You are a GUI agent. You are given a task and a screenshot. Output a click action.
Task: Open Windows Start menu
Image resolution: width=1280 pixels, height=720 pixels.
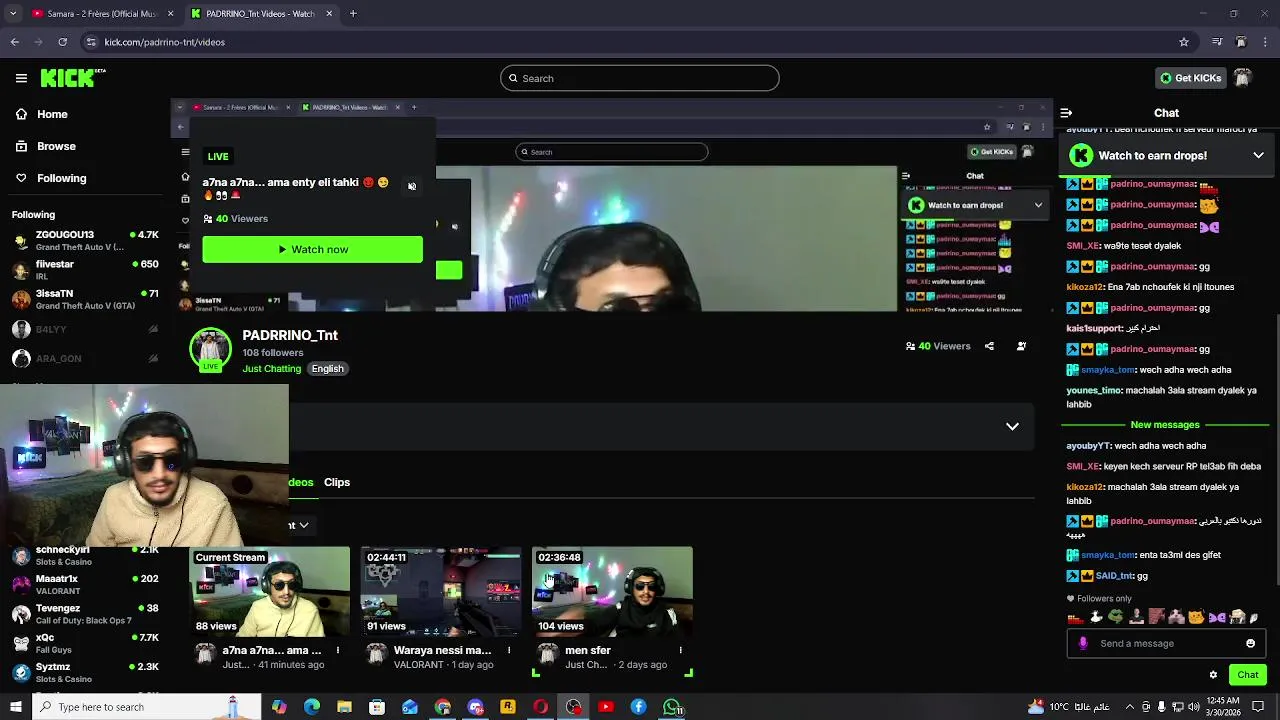click(x=15, y=707)
